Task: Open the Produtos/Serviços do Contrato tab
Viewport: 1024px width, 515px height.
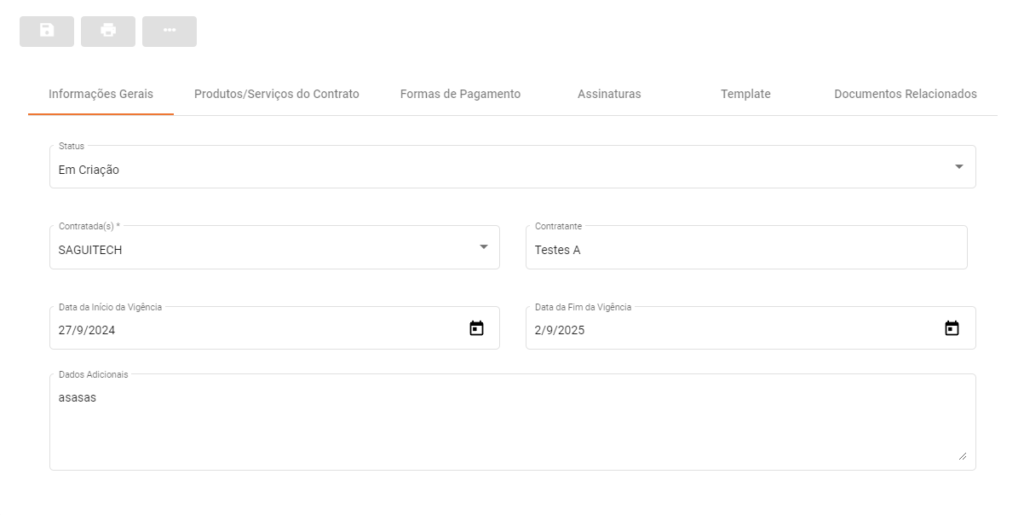Action: coord(276,94)
